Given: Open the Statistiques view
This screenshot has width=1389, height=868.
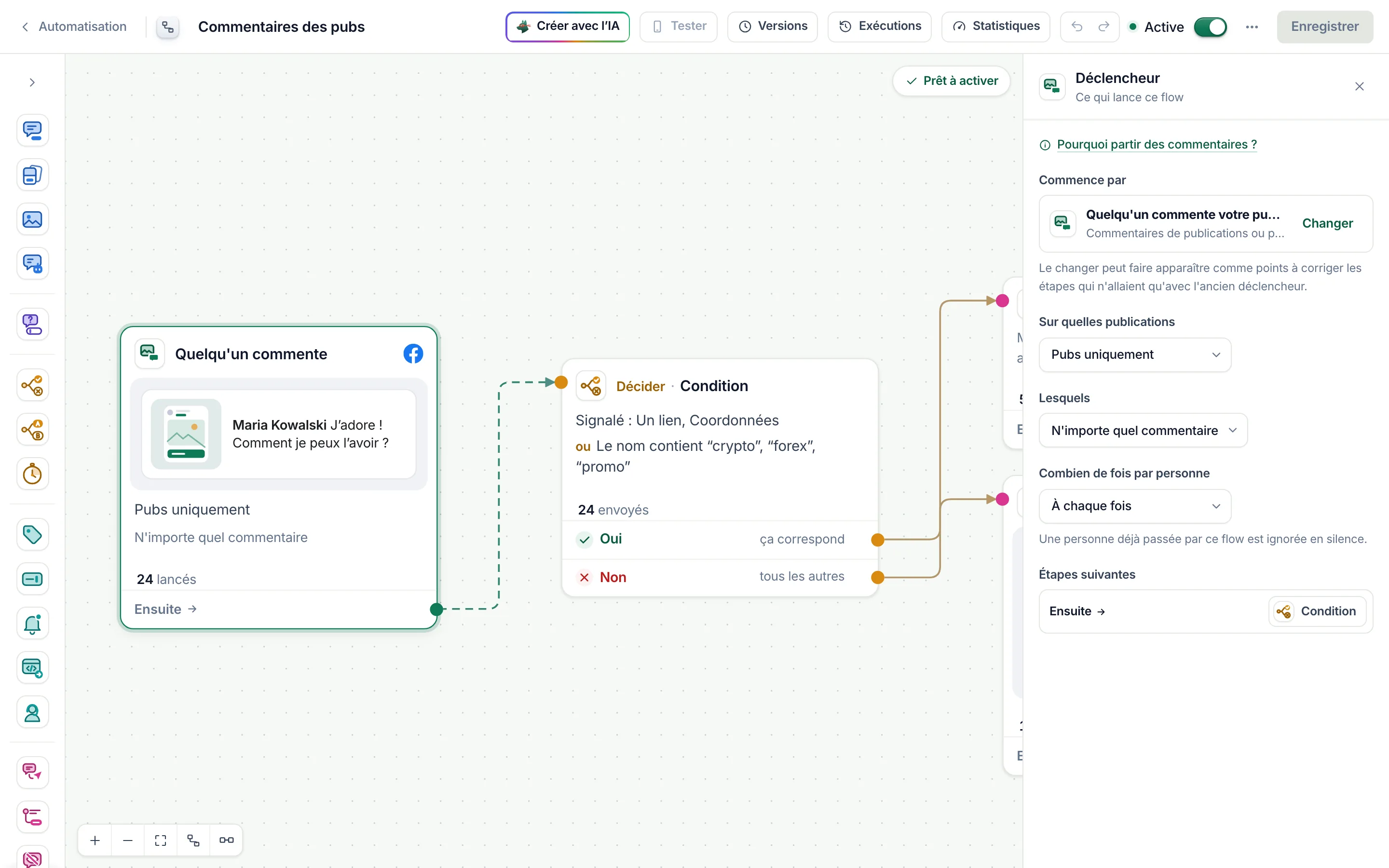Looking at the screenshot, I should (x=995, y=27).
